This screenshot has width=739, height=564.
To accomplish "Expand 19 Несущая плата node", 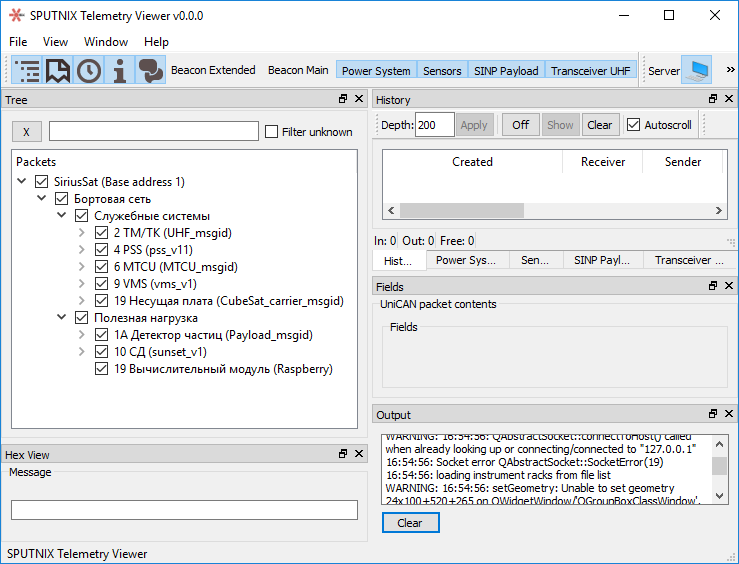I will point(82,300).
